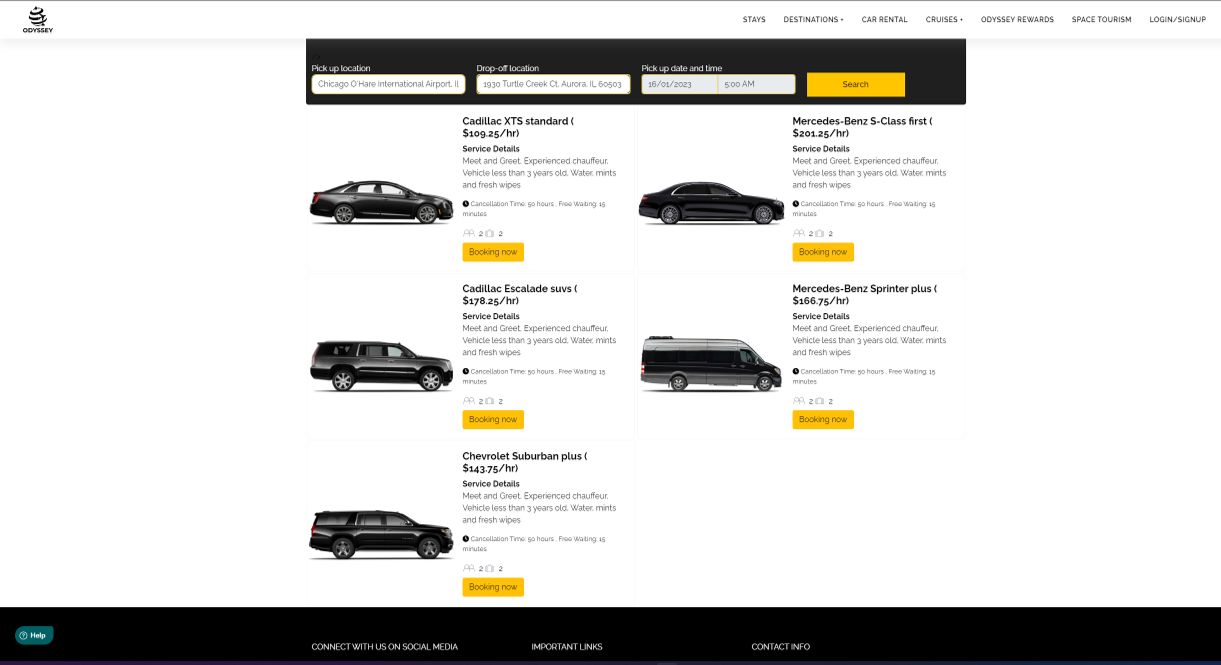The image size is (1221, 665).
Task: Click clock icon on Sprinter card
Action: click(796, 371)
